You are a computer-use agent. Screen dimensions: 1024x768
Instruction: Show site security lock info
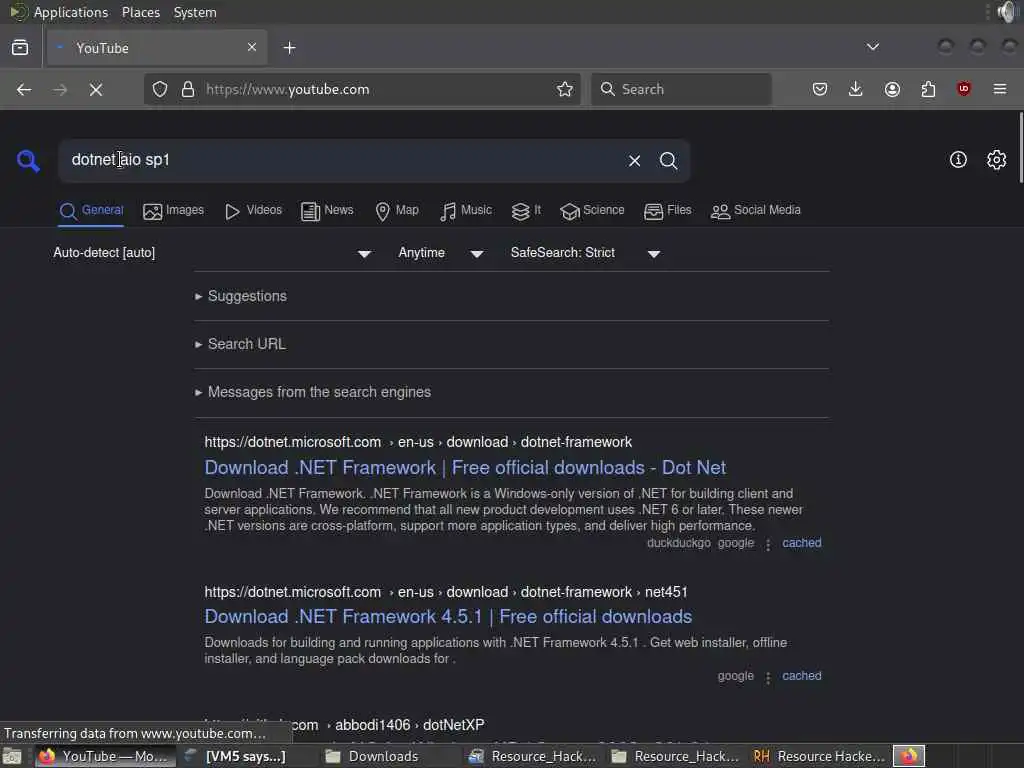pyautogui.click(x=188, y=89)
